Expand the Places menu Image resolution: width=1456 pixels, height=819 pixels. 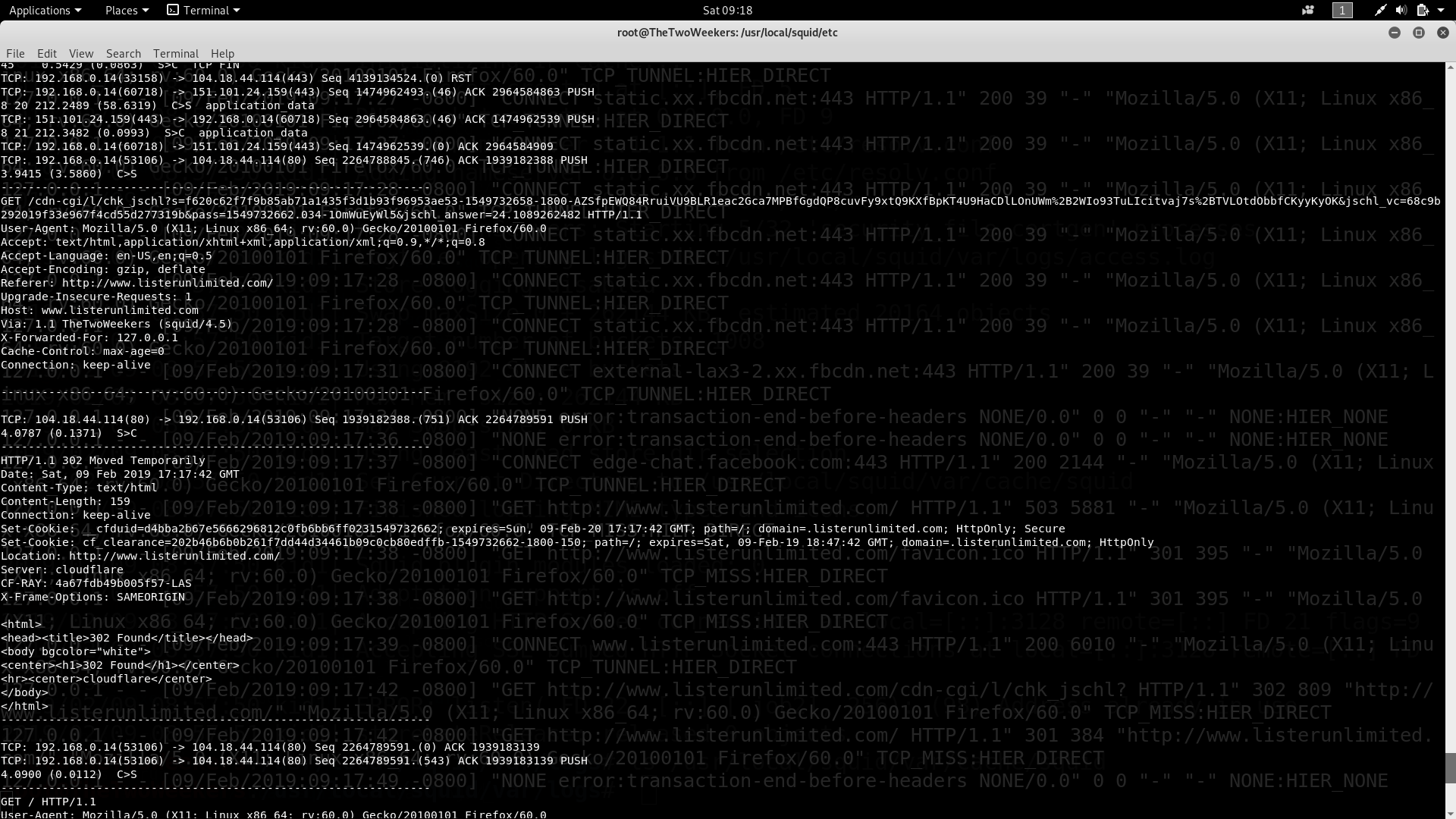coord(127,10)
